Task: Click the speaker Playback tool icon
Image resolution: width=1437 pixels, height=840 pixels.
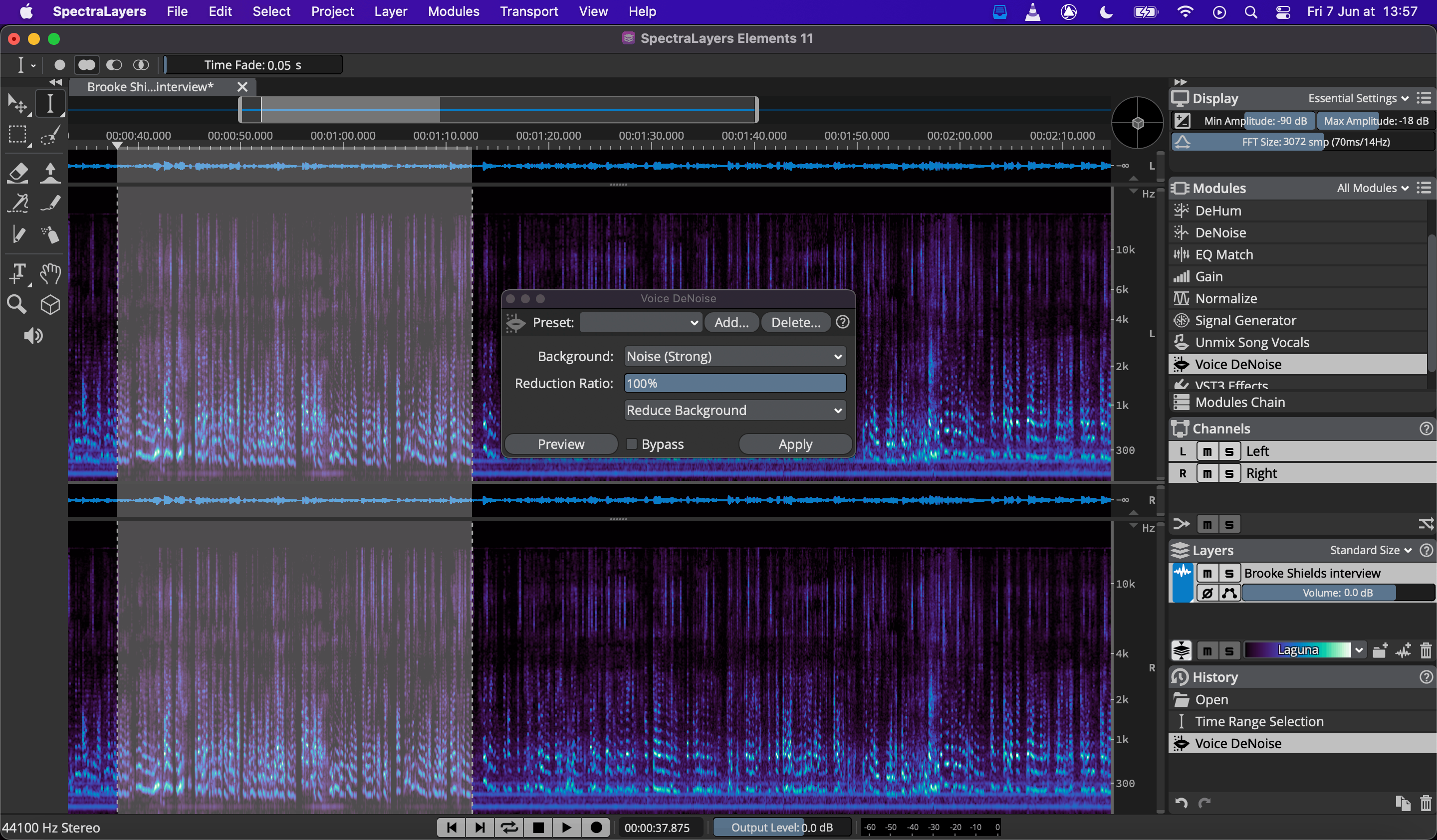Action: point(33,336)
